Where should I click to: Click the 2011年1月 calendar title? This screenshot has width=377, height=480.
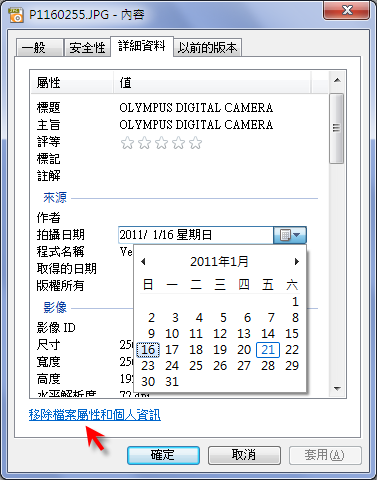[x=219, y=262]
